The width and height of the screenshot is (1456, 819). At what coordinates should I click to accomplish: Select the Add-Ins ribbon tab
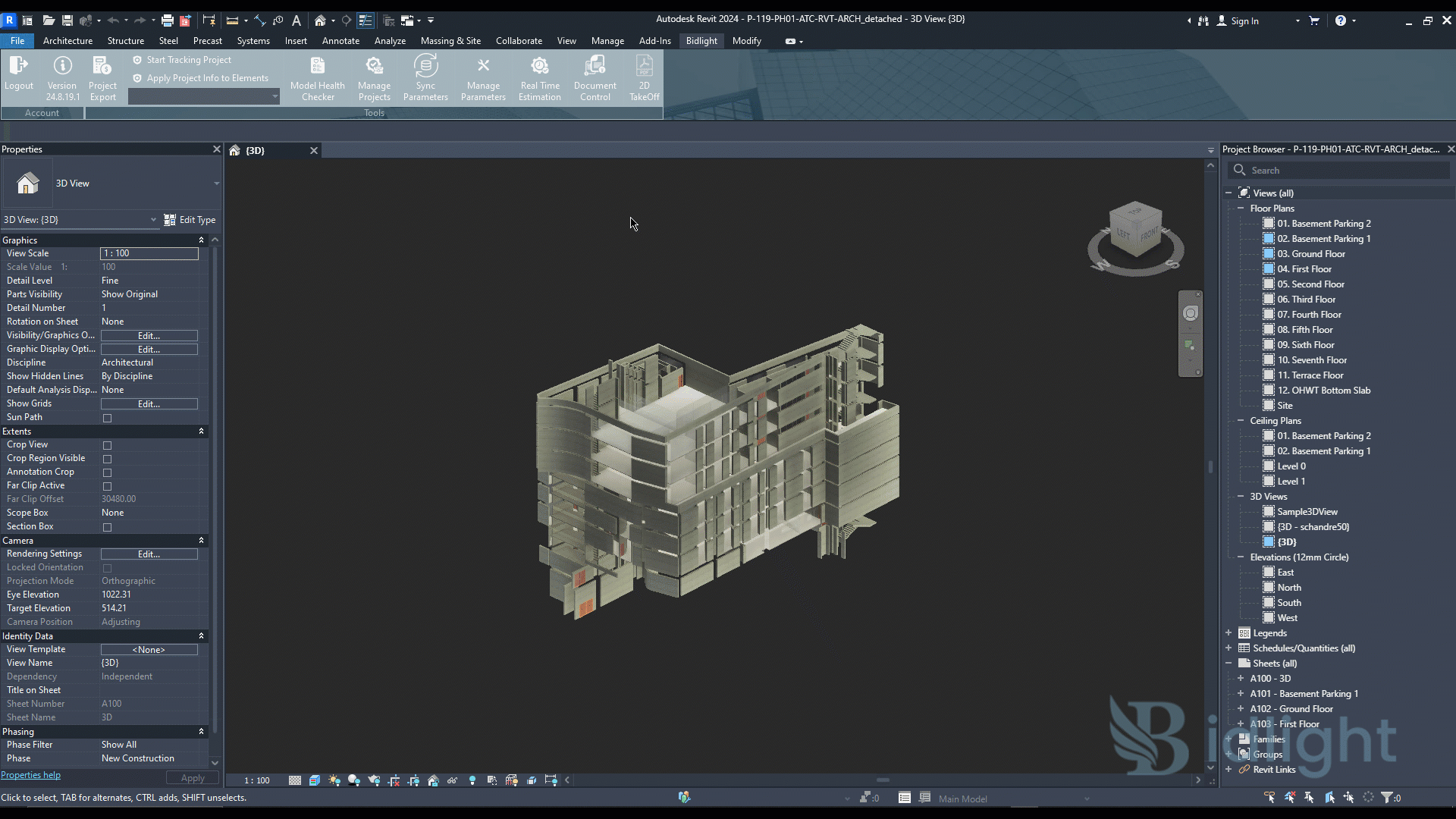click(x=655, y=41)
